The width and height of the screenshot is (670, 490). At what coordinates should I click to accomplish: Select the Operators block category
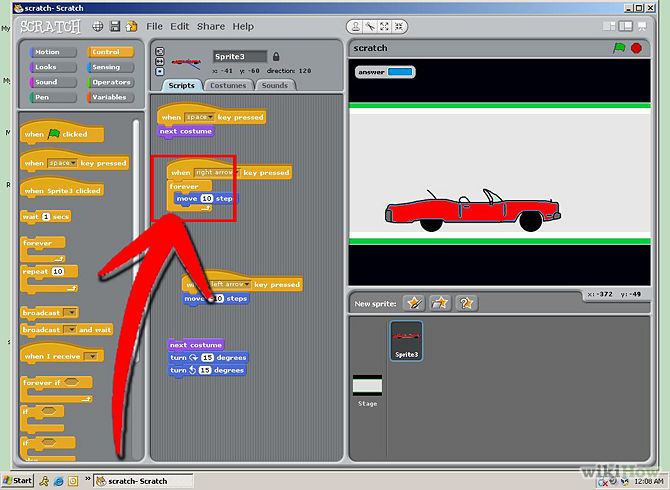point(110,82)
